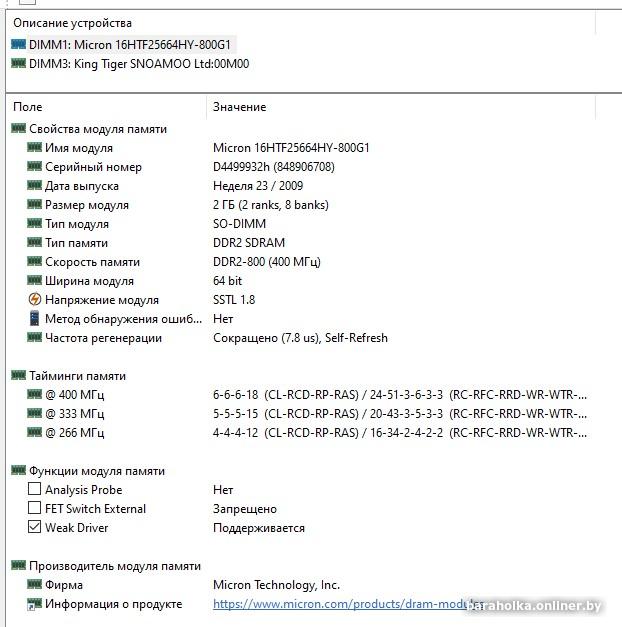Click value Нет for Analysis Probe
The image size is (622, 627).
(x=223, y=490)
